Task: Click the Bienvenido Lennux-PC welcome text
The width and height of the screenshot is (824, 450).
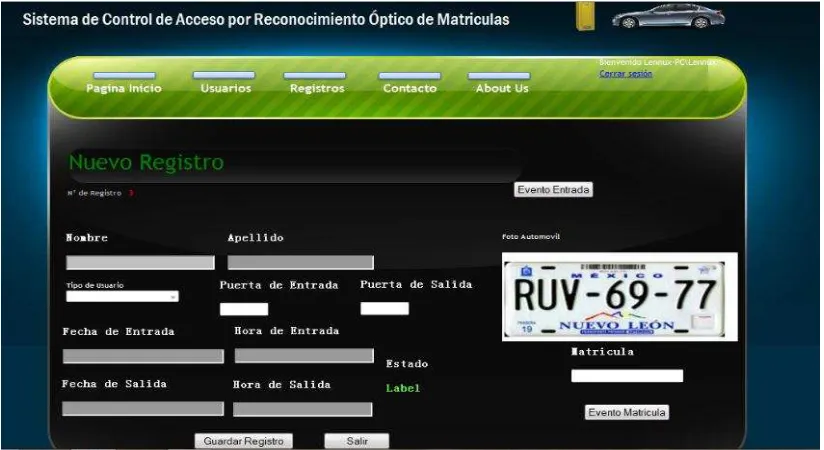Action: tap(658, 62)
